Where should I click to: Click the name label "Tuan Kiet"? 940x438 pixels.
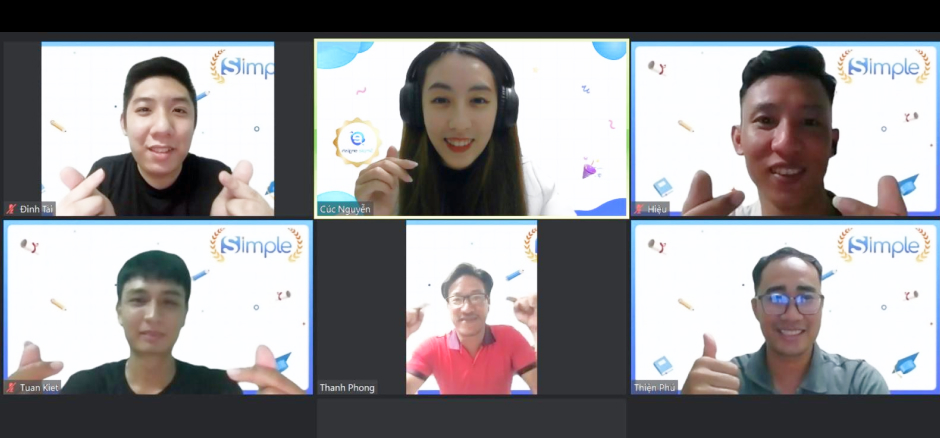[x=40, y=387]
